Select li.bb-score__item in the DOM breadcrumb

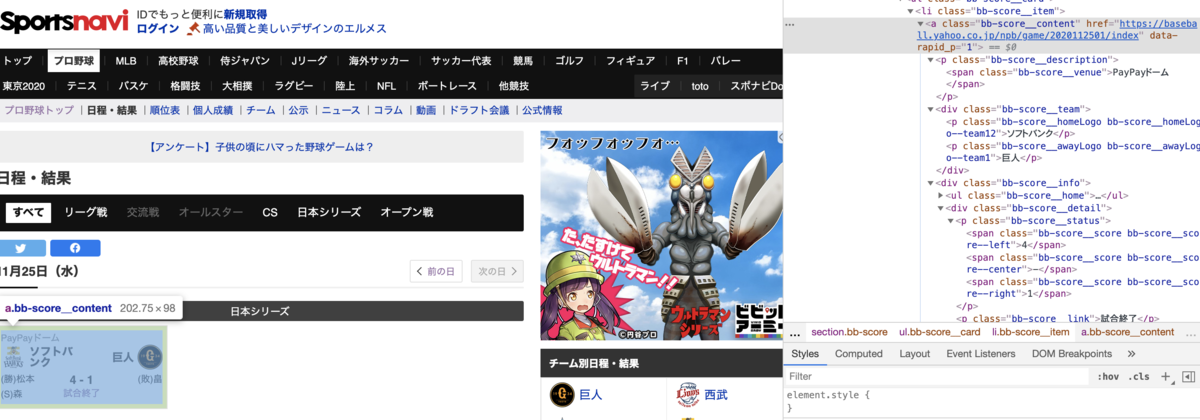tap(1030, 332)
